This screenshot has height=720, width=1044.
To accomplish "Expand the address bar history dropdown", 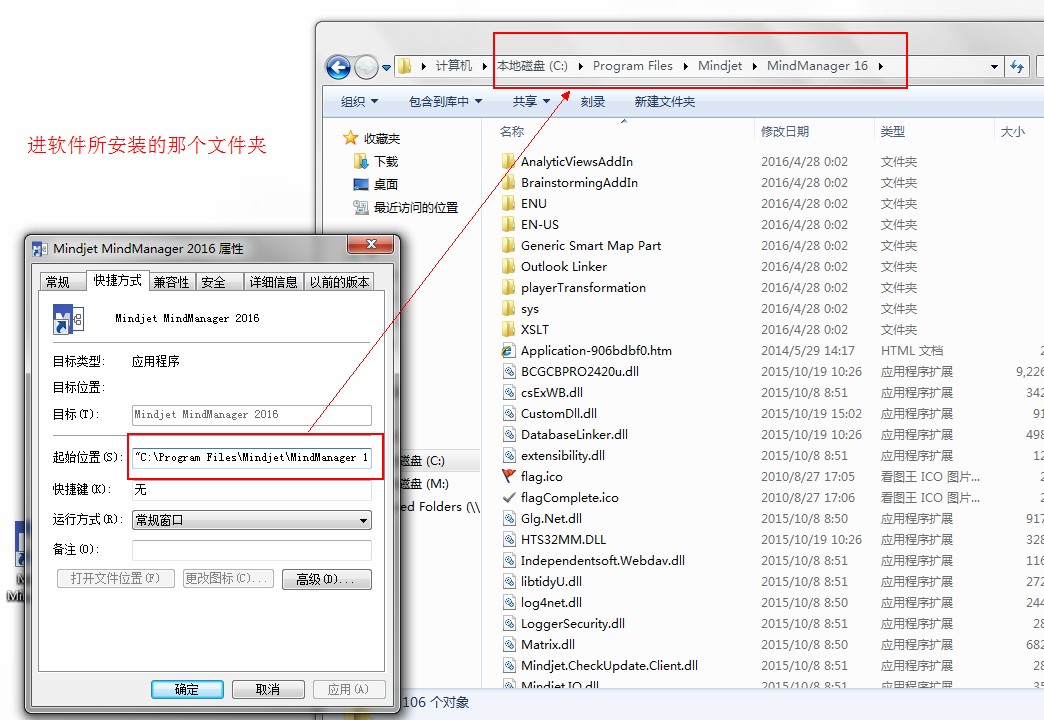I will tap(994, 67).
